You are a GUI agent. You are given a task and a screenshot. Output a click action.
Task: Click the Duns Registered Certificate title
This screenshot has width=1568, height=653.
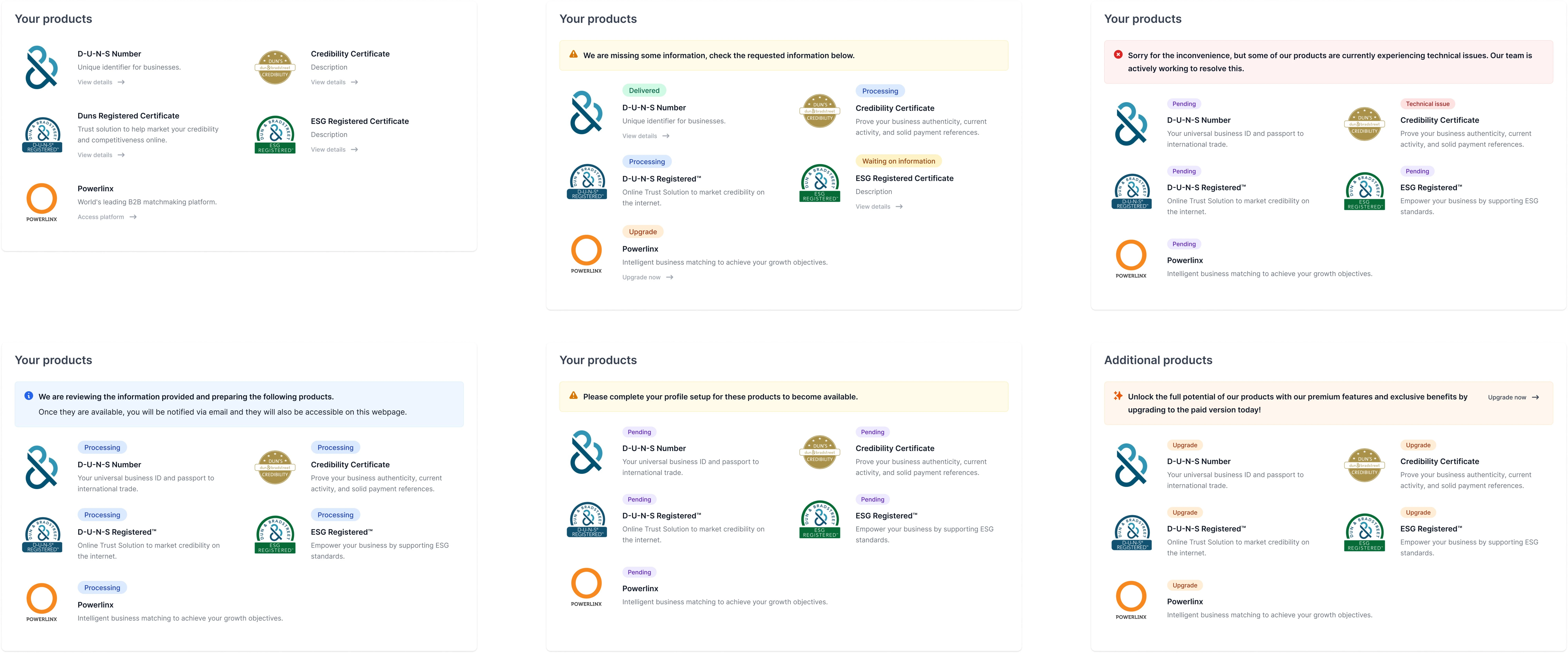click(x=128, y=116)
